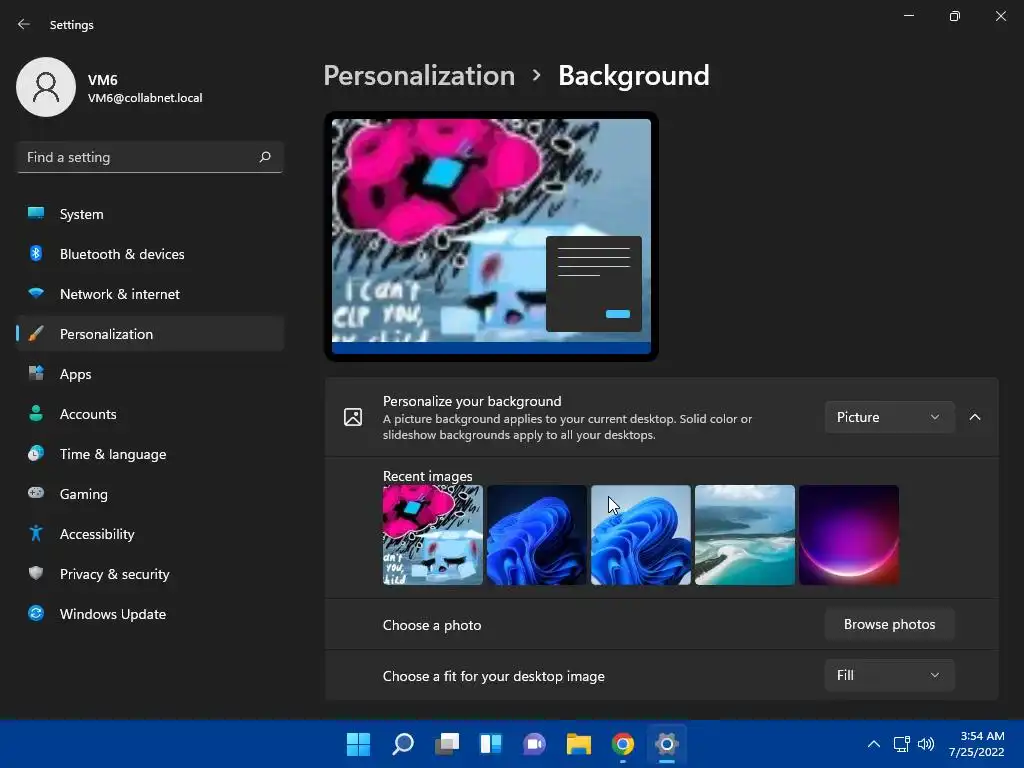Select the beach coastline wallpaper thumbnail
The image size is (1024, 768).
click(x=744, y=535)
